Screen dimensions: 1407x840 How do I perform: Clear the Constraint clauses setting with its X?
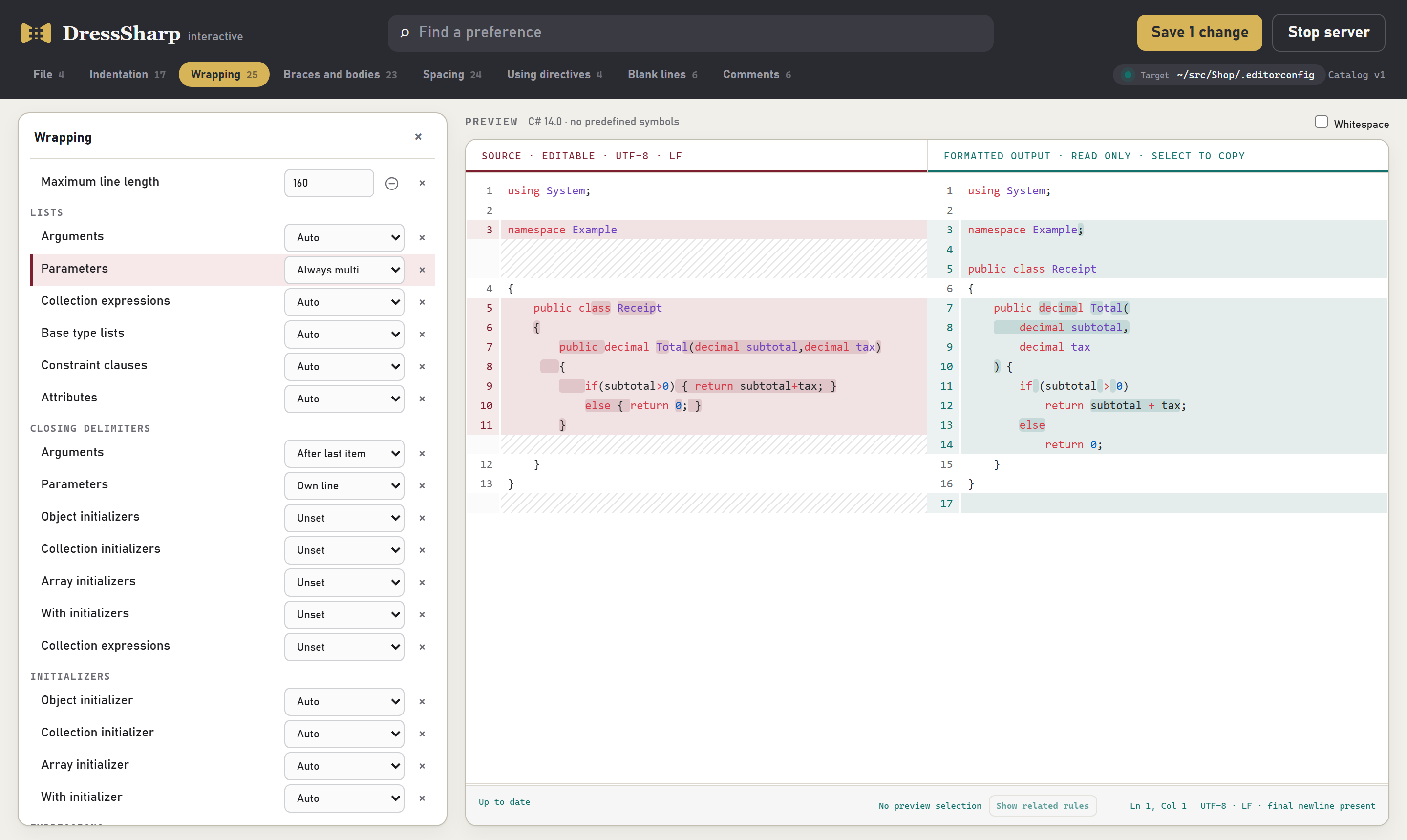[422, 367]
